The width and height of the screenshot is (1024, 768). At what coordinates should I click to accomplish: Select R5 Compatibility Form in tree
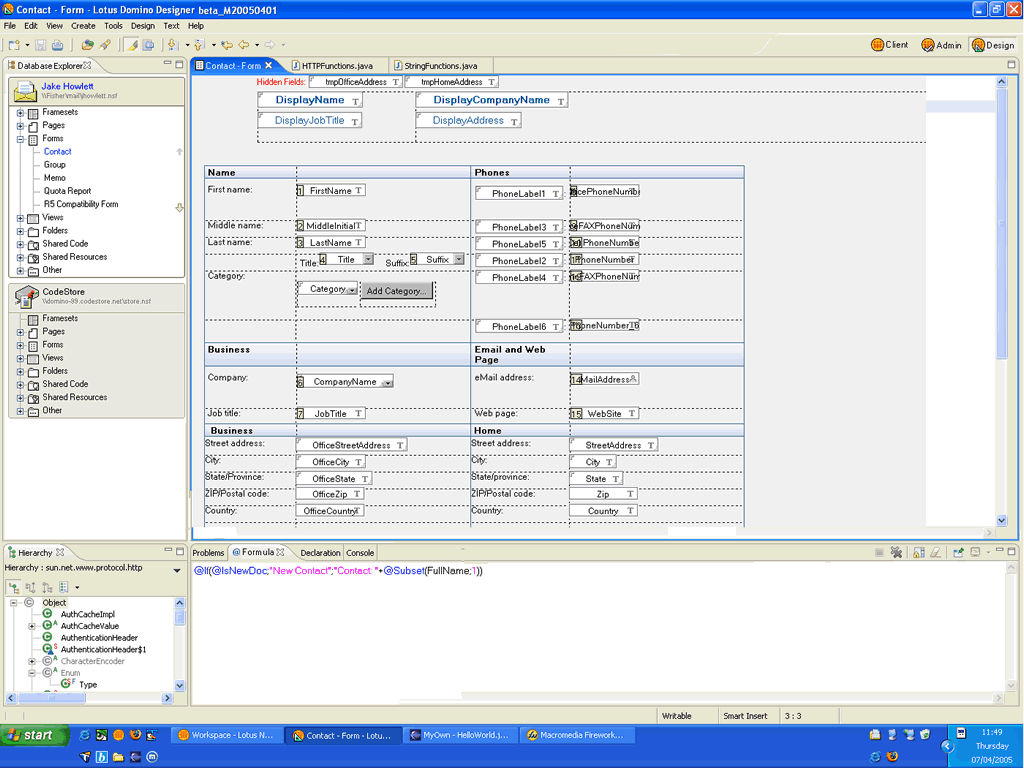(x=81, y=204)
